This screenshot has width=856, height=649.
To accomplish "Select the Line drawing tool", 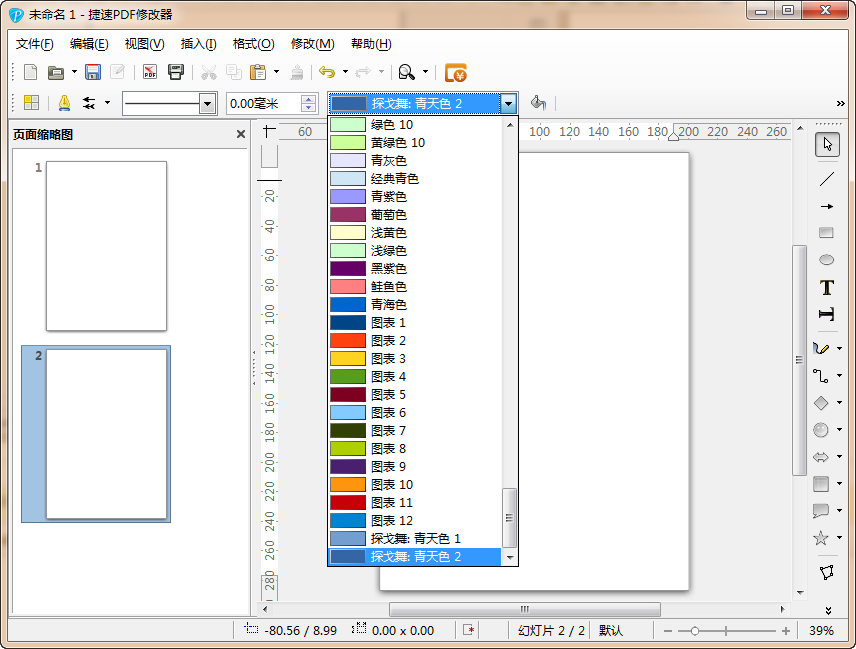I will click(x=826, y=180).
